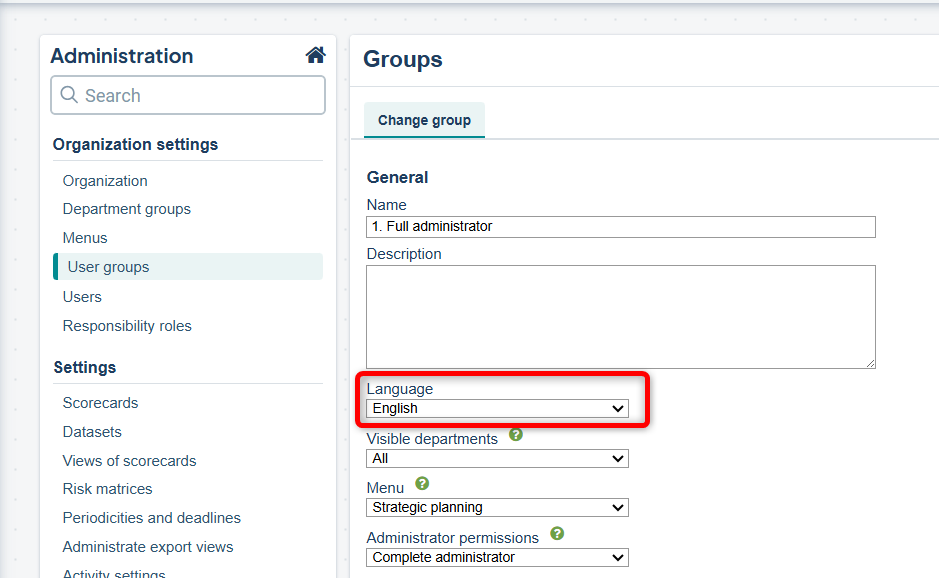Viewport: 939px width, 578px height.
Task: Click inside the Description text area
Action: tap(620, 316)
